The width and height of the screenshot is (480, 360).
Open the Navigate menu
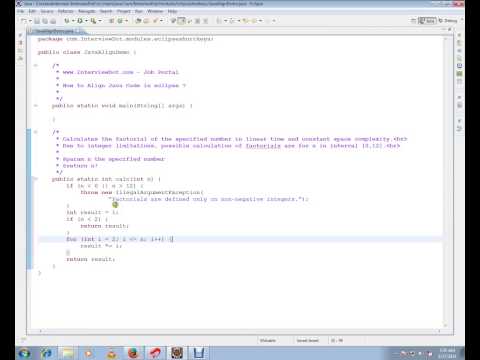click(87, 11)
